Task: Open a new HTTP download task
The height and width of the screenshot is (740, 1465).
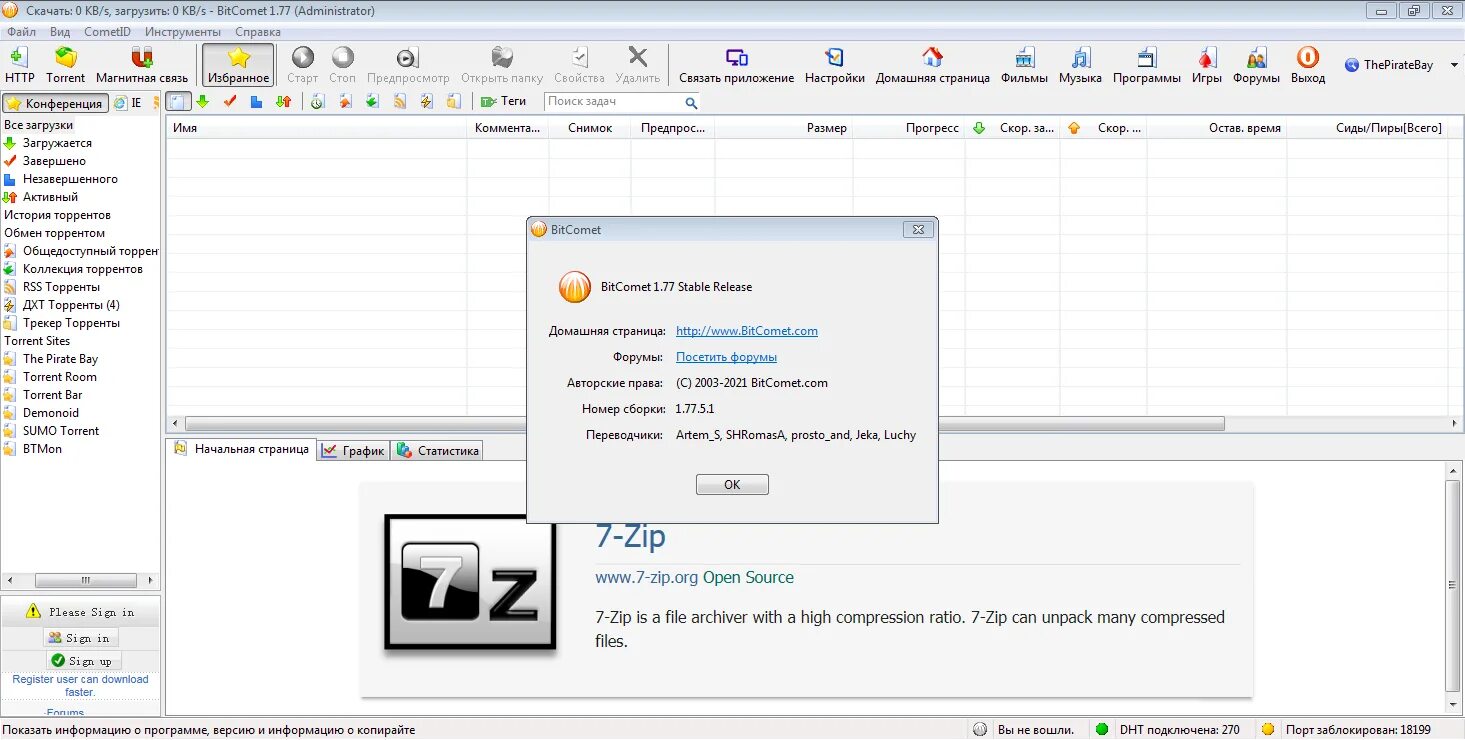Action: coord(20,64)
